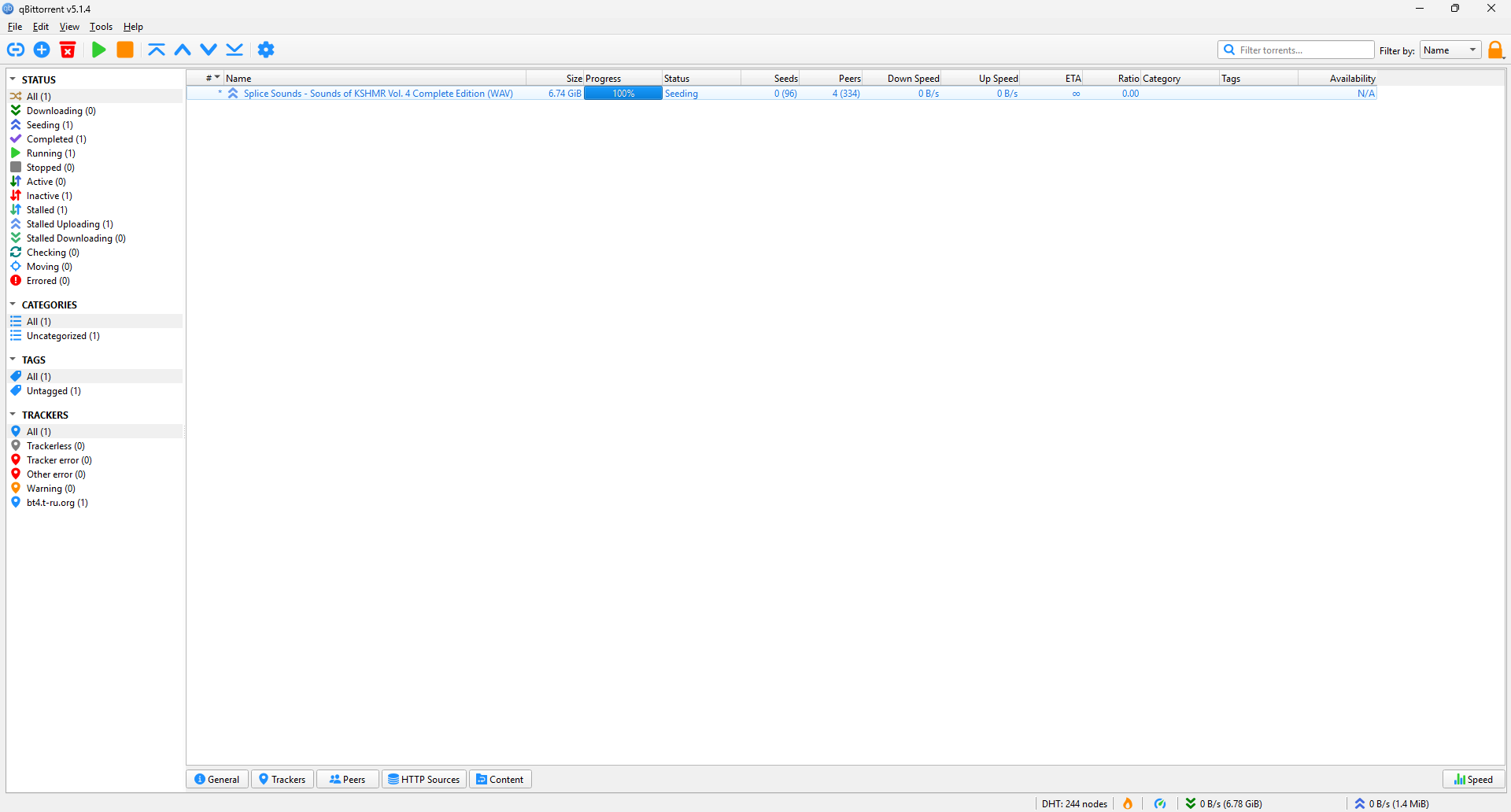Filter by Downloading (0) status

point(61,111)
